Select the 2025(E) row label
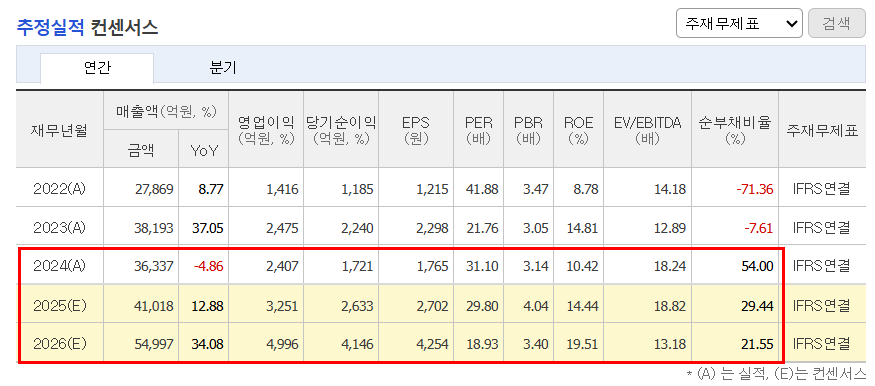Viewport: 875px width, 386px height. pyautogui.click(x=60, y=306)
